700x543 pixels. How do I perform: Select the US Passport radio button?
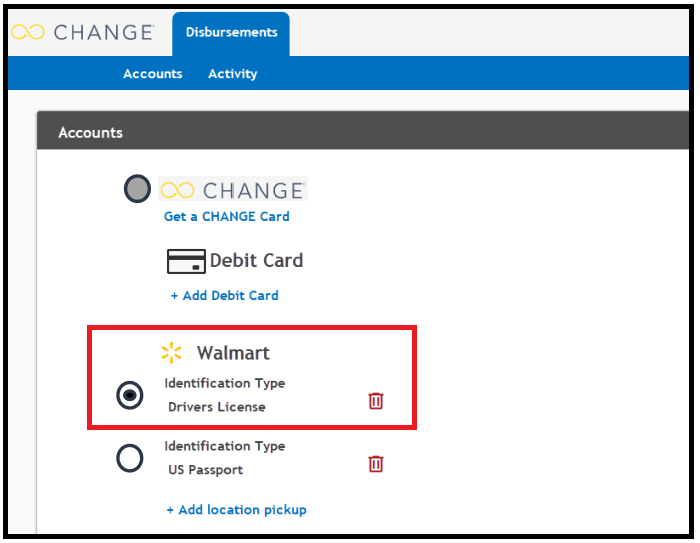pos(130,458)
